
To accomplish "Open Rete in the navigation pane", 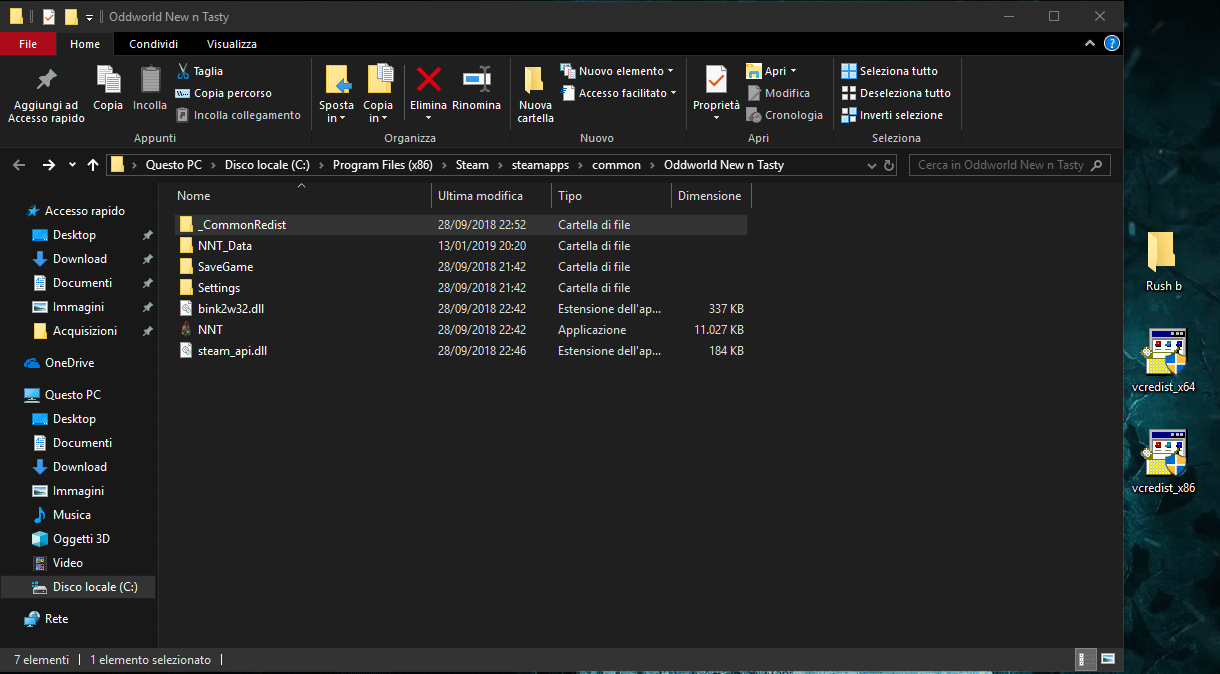I will click(47, 619).
